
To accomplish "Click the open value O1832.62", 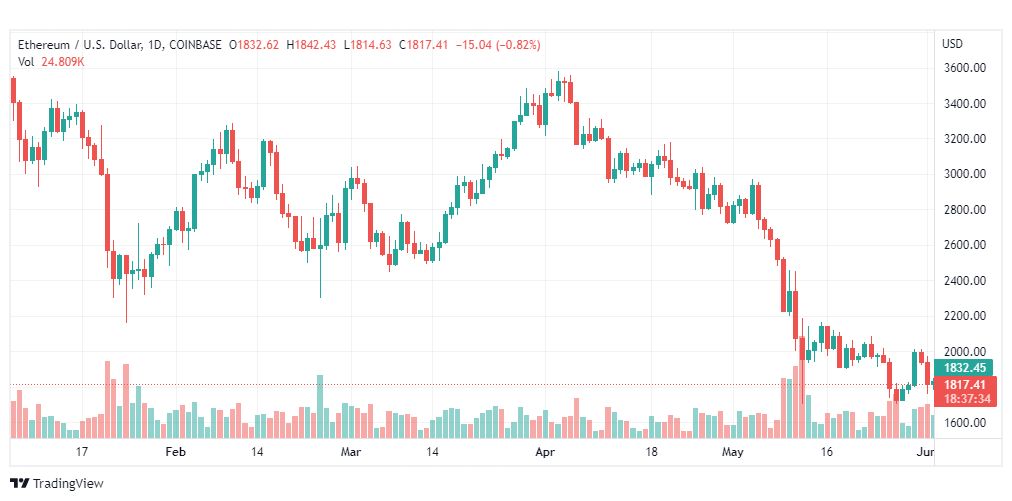I will pyautogui.click(x=256, y=45).
